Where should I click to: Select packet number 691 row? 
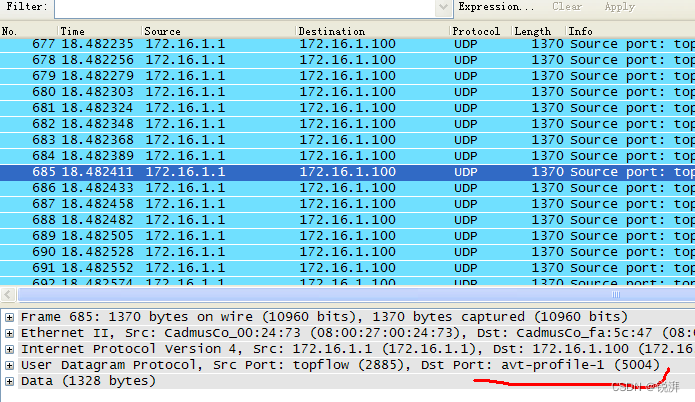(x=348, y=268)
